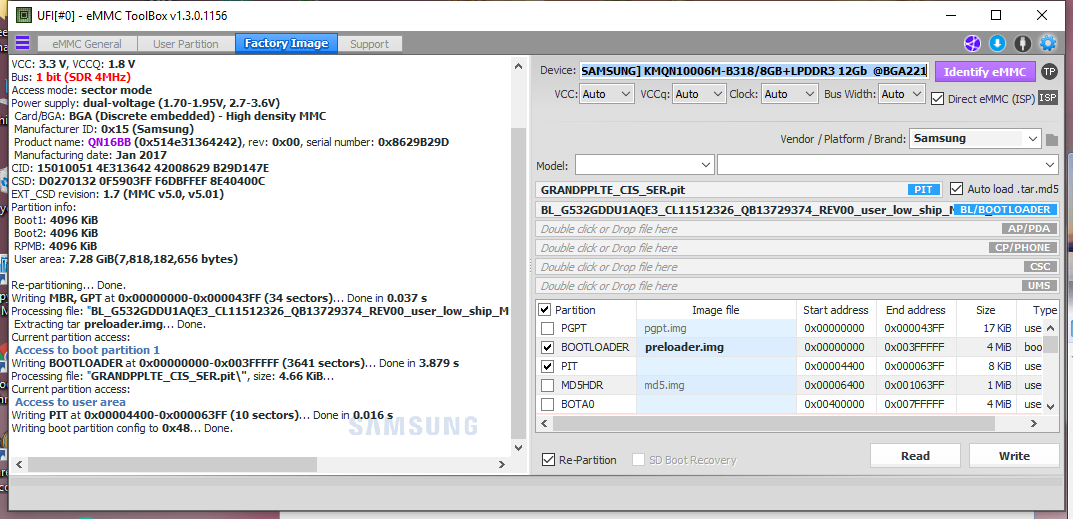Click the blue download arrow icon

tap(997, 43)
